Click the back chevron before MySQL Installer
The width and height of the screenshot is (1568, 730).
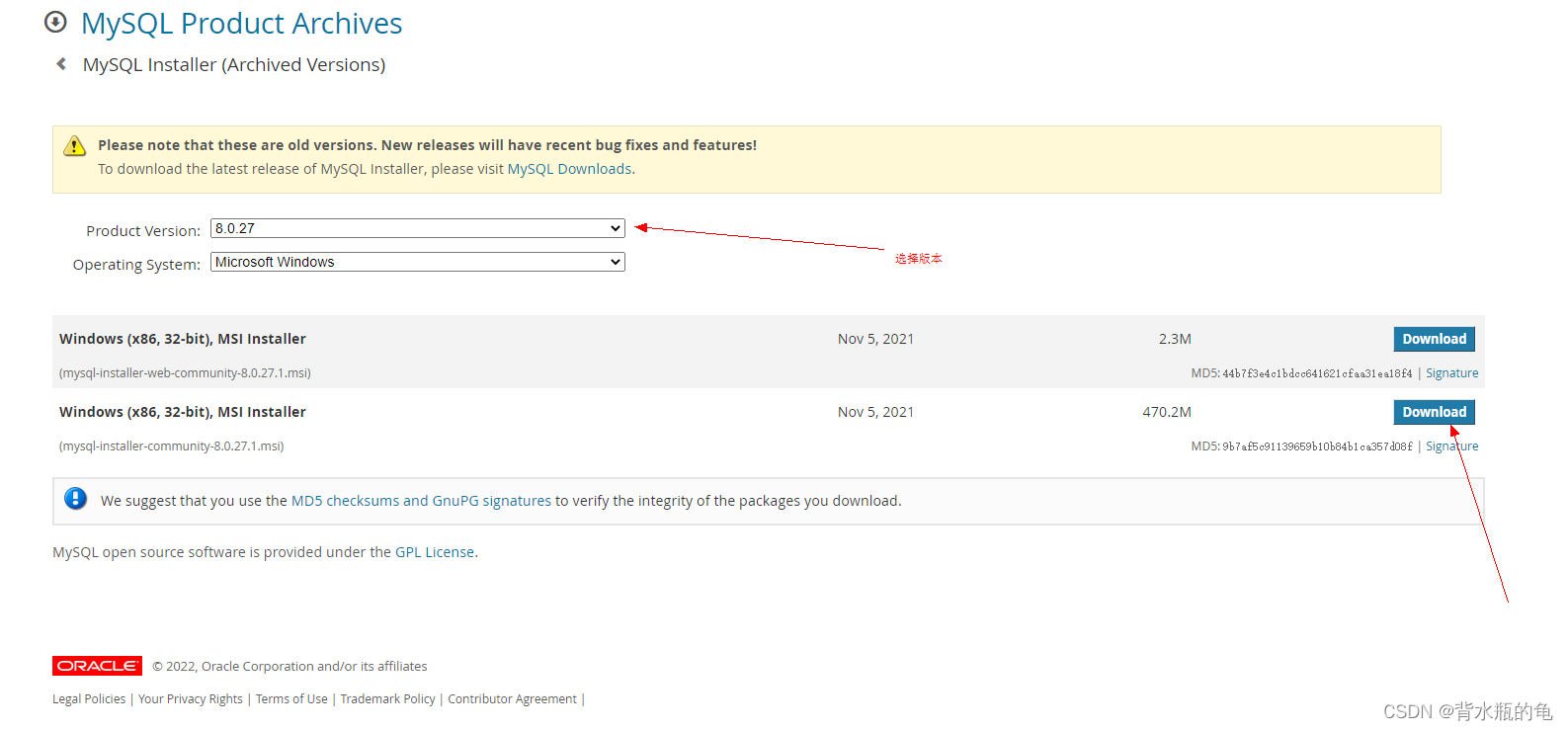point(61,64)
